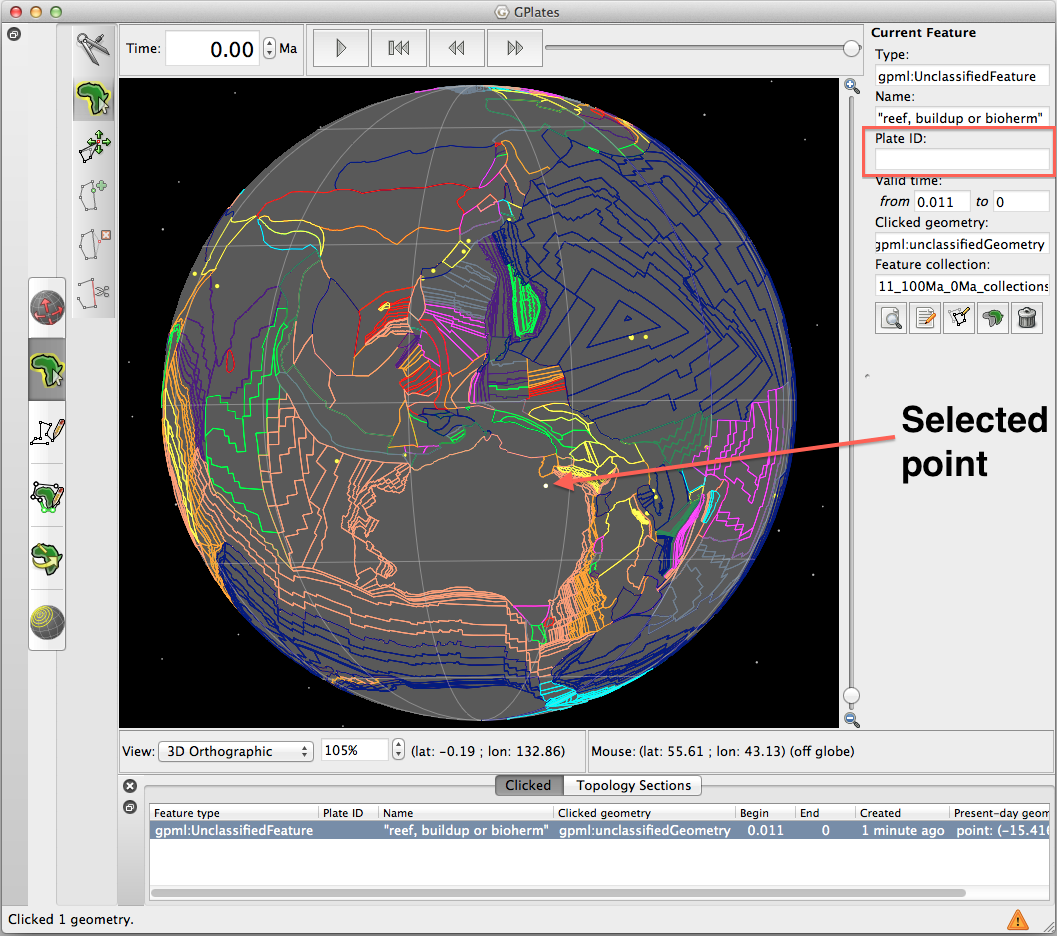Select the Move Vertex tool
1057x936 pixels.
pos(93,146)
